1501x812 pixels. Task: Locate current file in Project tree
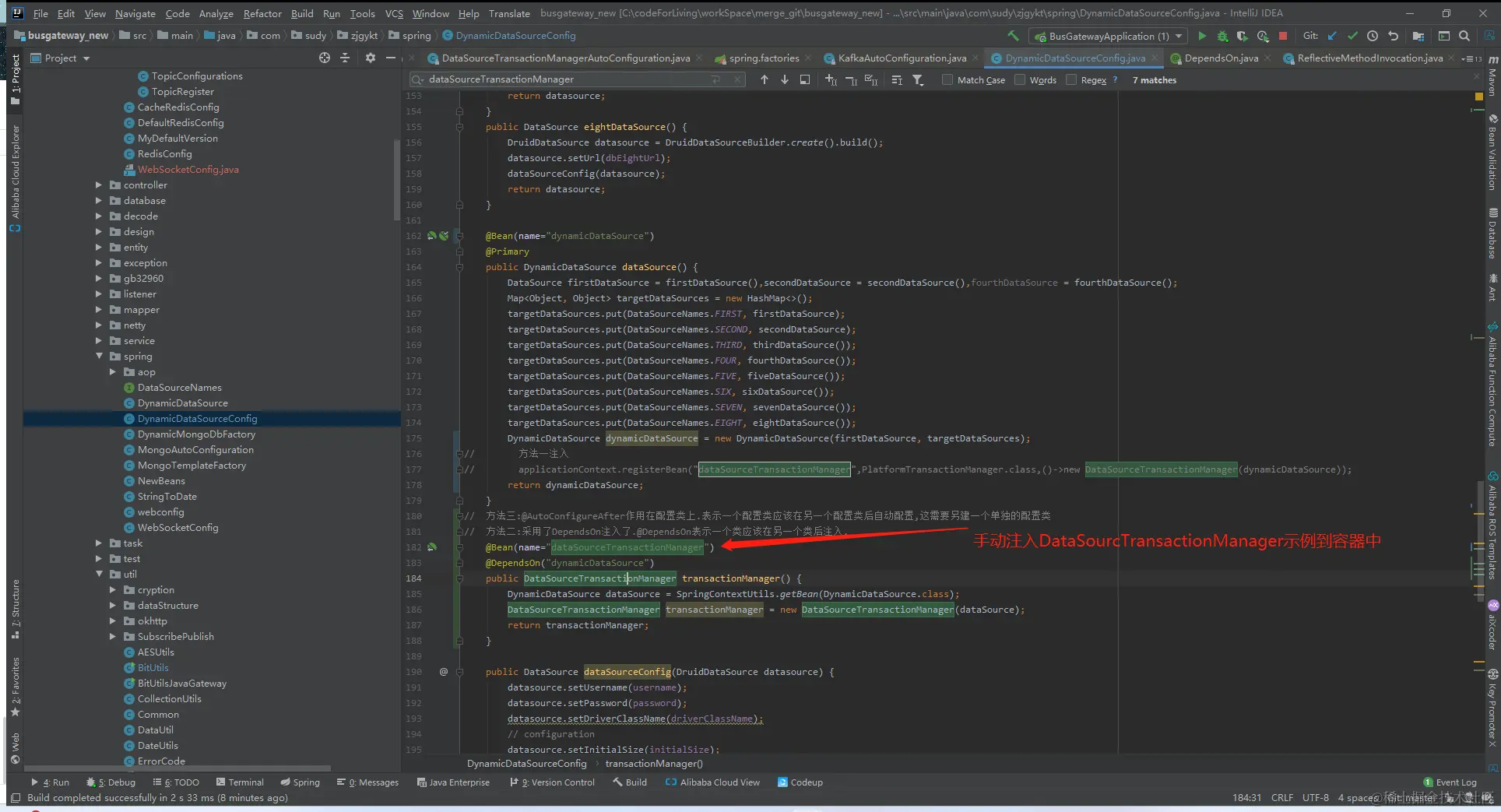[x=325, y=58]
